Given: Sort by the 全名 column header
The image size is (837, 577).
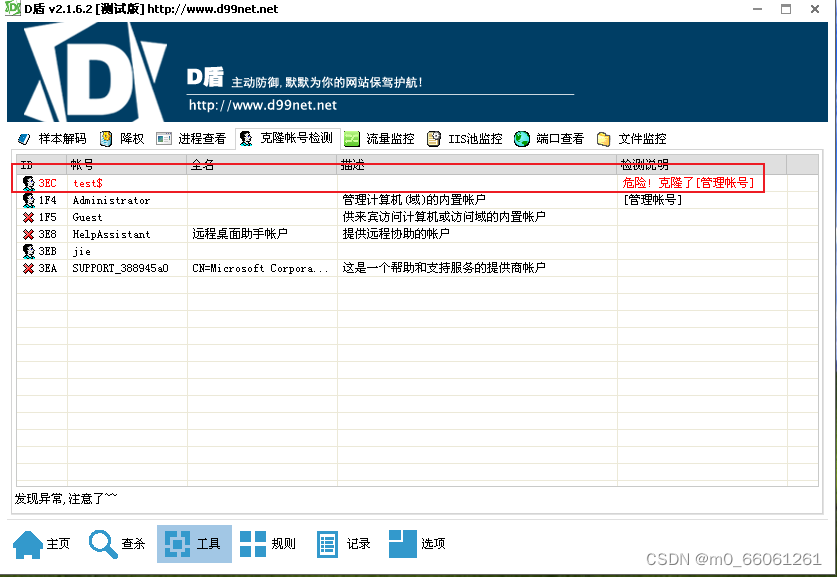Looking at the screenshot, I should click(x=262, y=165).
